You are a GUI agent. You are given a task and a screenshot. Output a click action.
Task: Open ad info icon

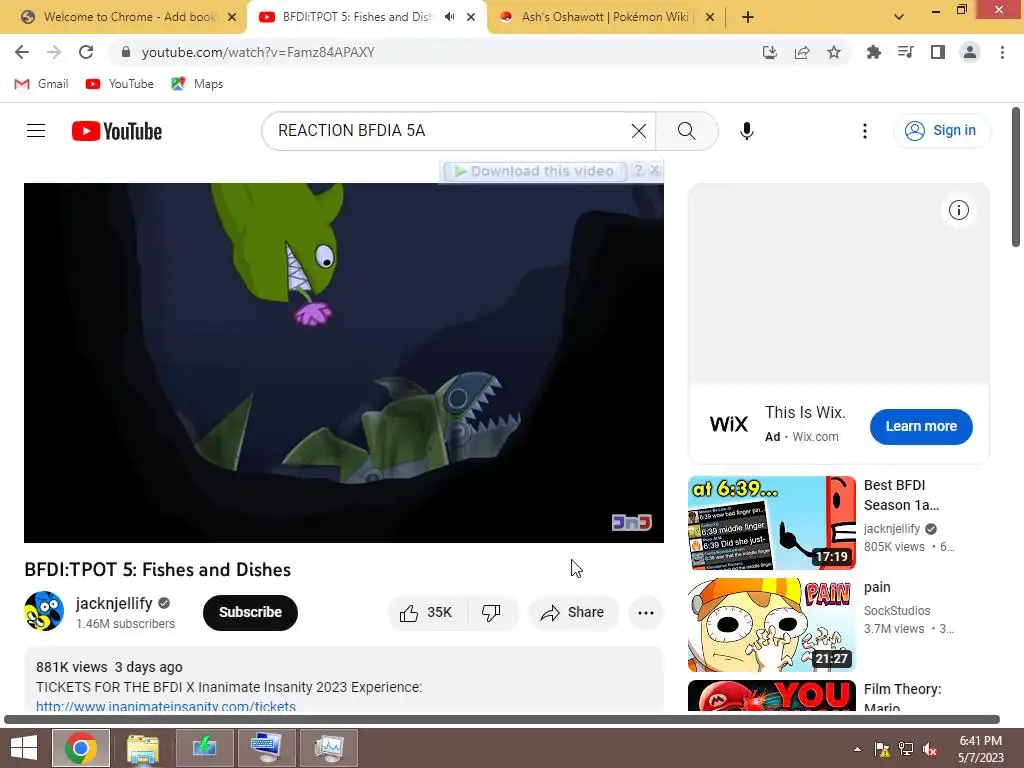959,210
